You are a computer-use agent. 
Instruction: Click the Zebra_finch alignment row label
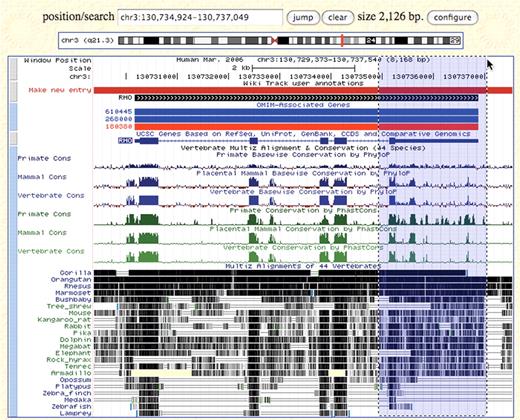[67, 393]
